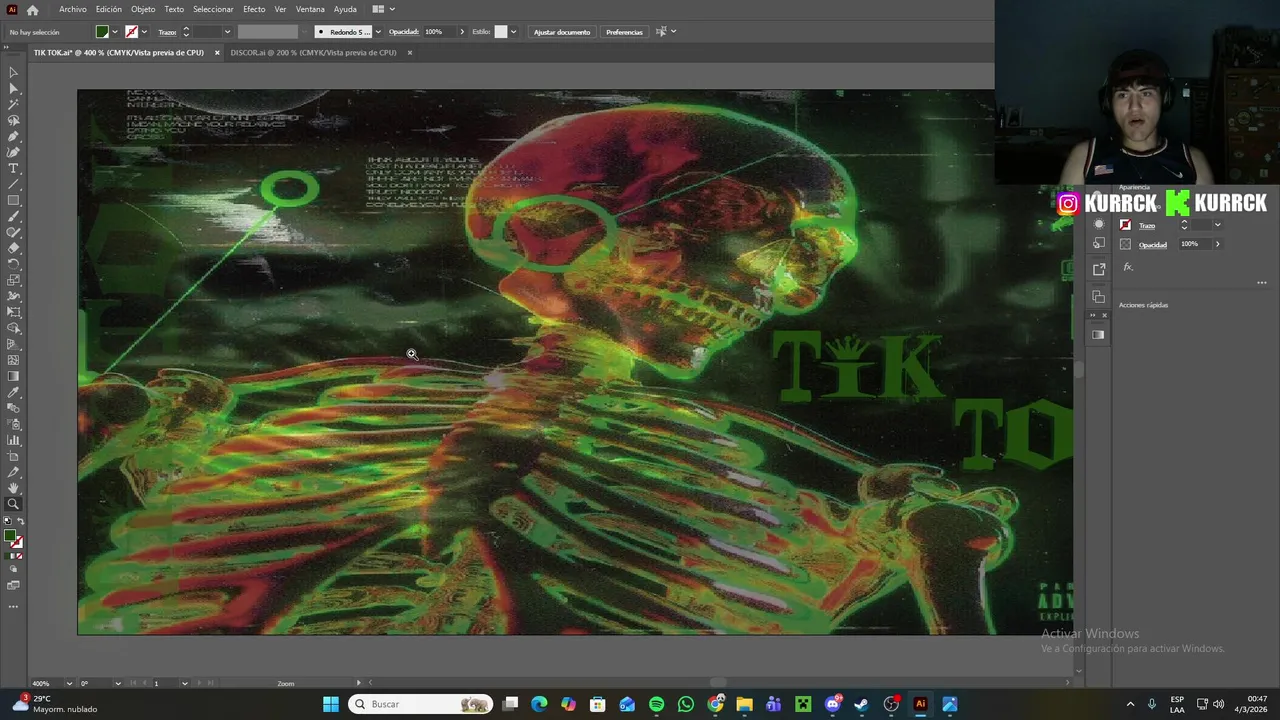Open the Ventana menu
The width and height of the screenshot is (1280, 720).
pyautogui.click(x=310, y=9)
